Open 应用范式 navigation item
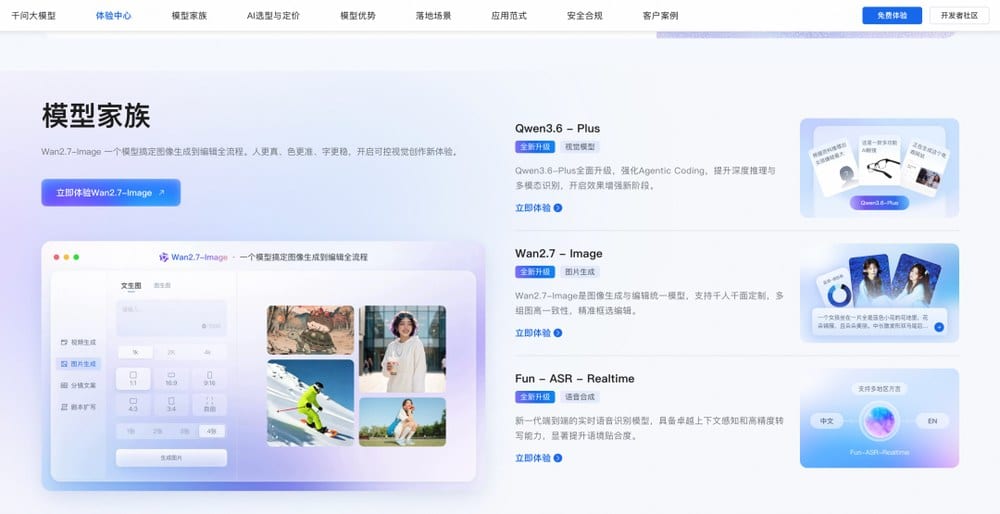The height and width of the screenshot is (514, 1000). coord(509,15)
